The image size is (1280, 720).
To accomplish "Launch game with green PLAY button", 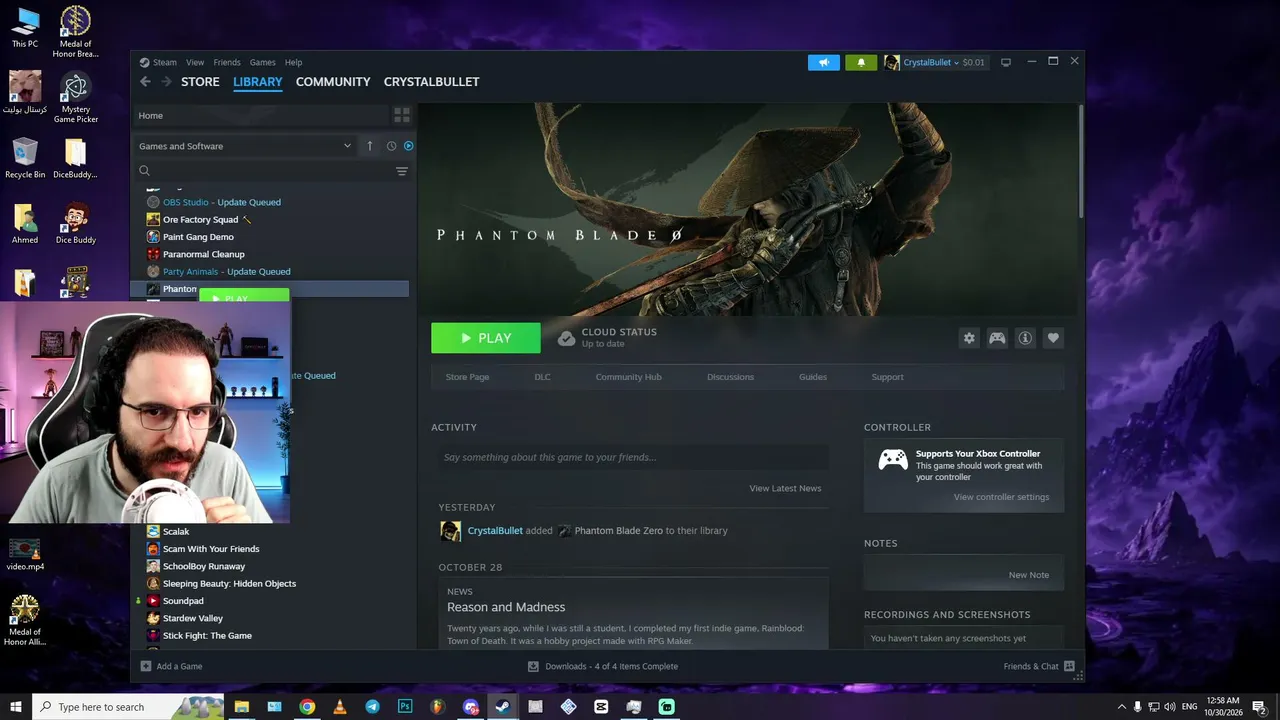I will point(486,338).
